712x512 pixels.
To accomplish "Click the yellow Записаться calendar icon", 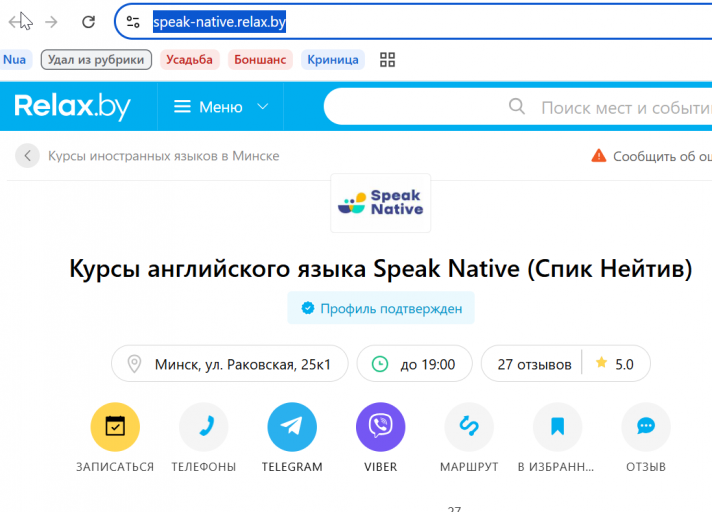I will coord(115,427).
